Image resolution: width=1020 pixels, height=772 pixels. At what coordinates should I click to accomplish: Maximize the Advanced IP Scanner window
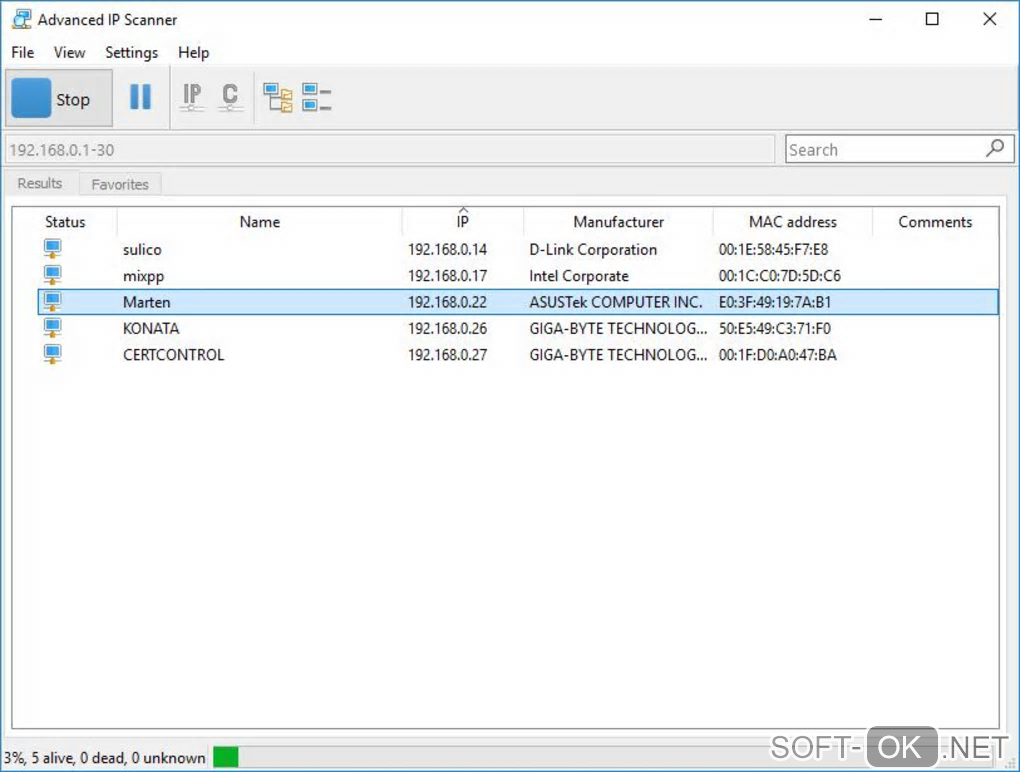[932, 20]
